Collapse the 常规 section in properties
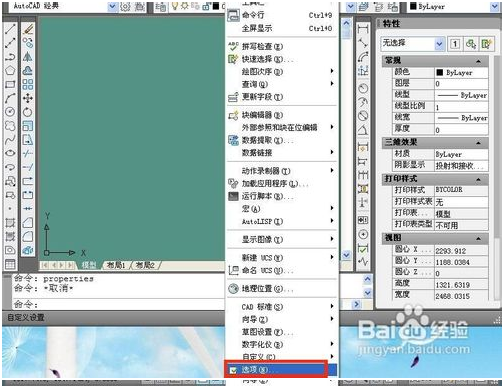This screenshot has width=504, height=388. 478,61
